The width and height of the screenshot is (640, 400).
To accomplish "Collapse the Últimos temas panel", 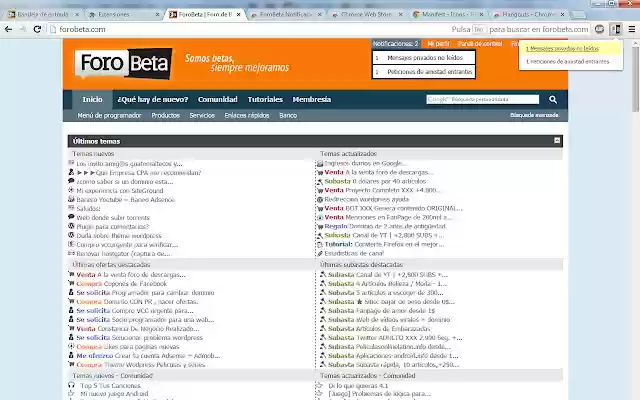I will [x=557, y=140].
